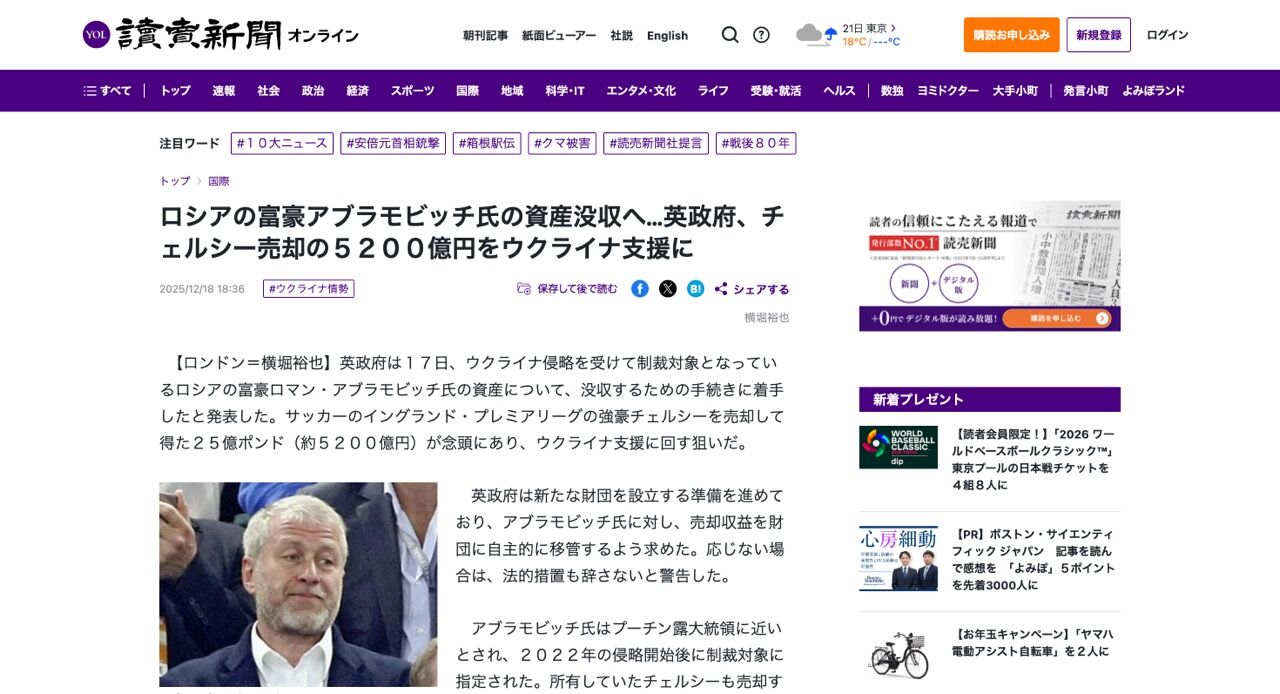The height and width of the screenshot is (694, 1280).
Task: Click the cloudy weather icon
Action: pyautogui.click(x=816, y=35)
